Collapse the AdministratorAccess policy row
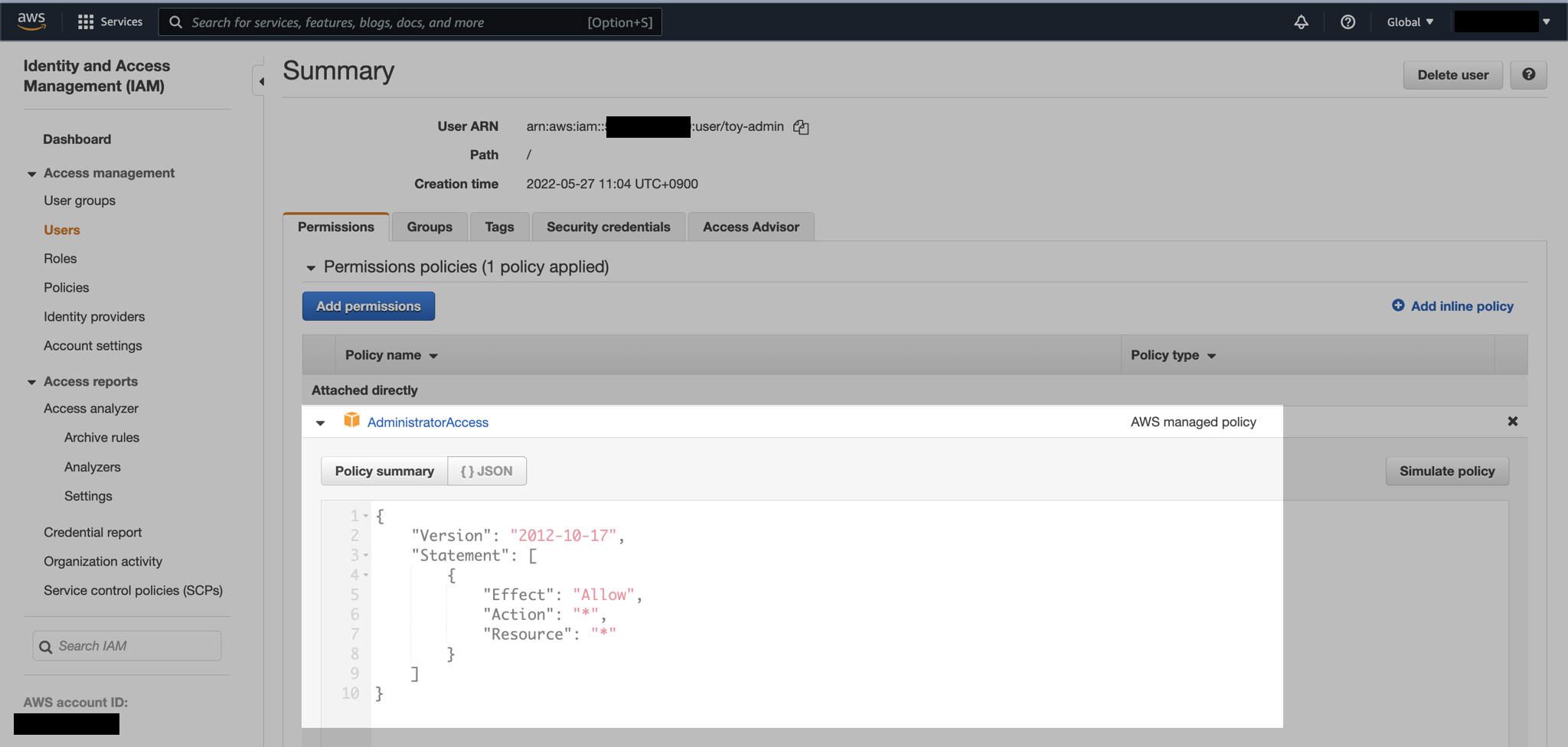 (x=321, y=423)
